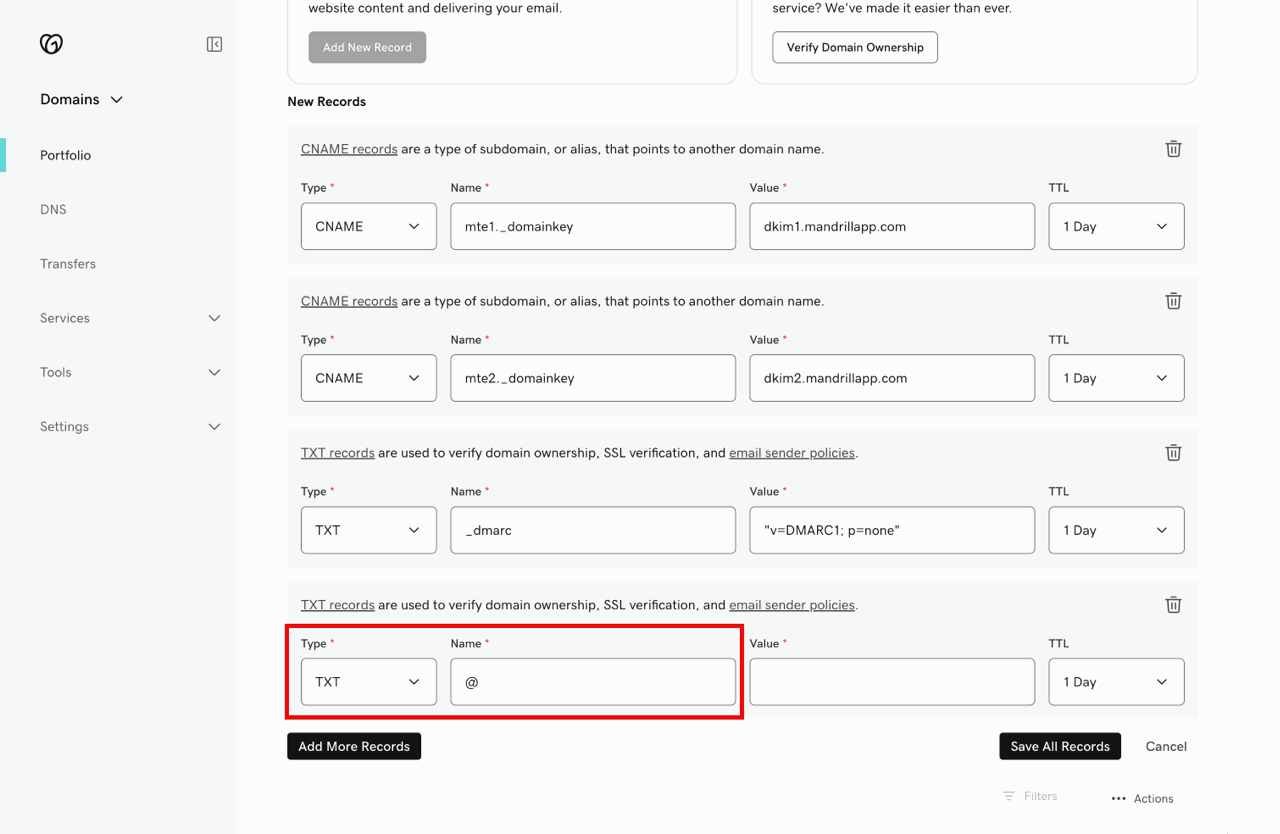The width and height of the screenshot is (1280, 834).
Task: Click the empty Value field of the last record
Action: [x=891, y=681]
